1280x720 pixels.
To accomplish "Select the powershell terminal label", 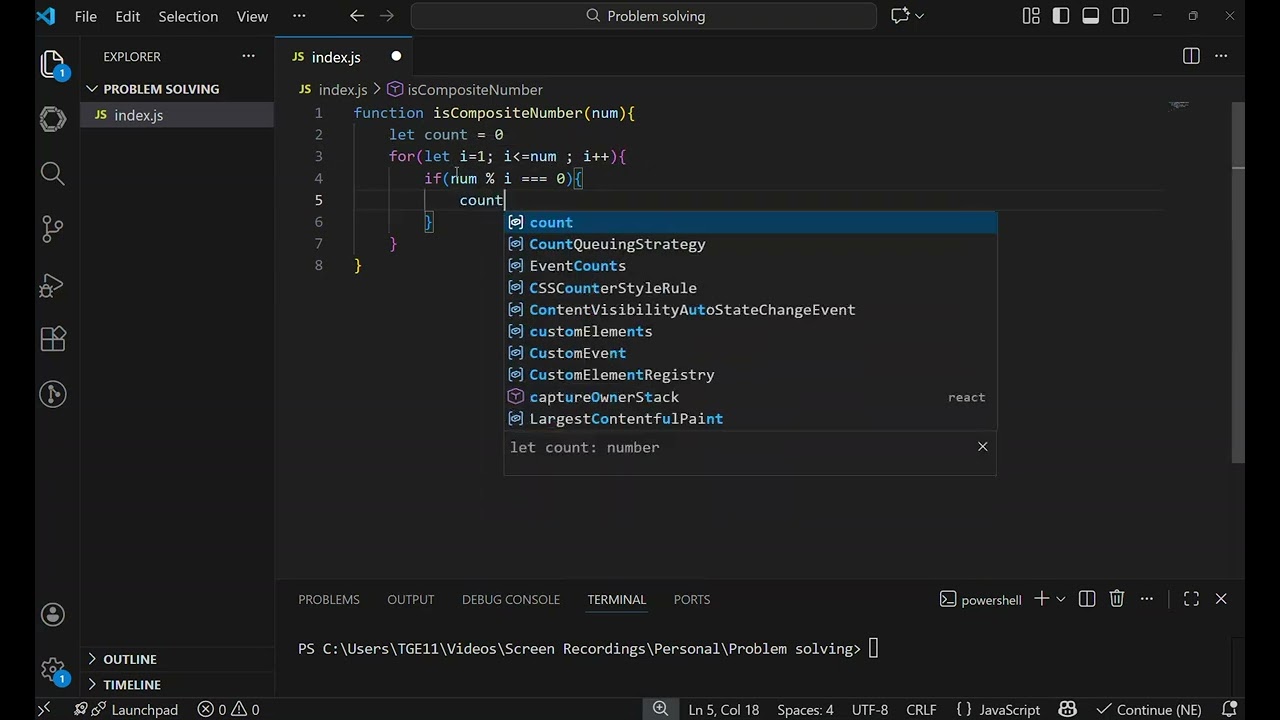I will click(x=981, y=599).
